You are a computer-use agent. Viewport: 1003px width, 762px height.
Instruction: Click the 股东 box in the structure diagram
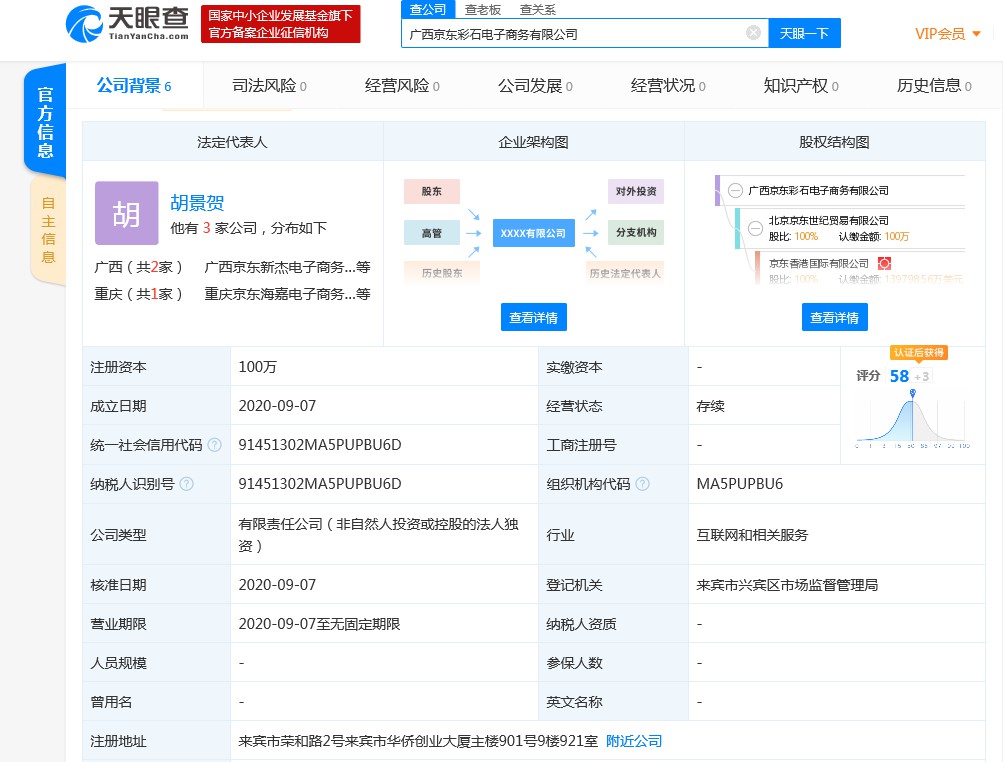click(x=432, y=191)
